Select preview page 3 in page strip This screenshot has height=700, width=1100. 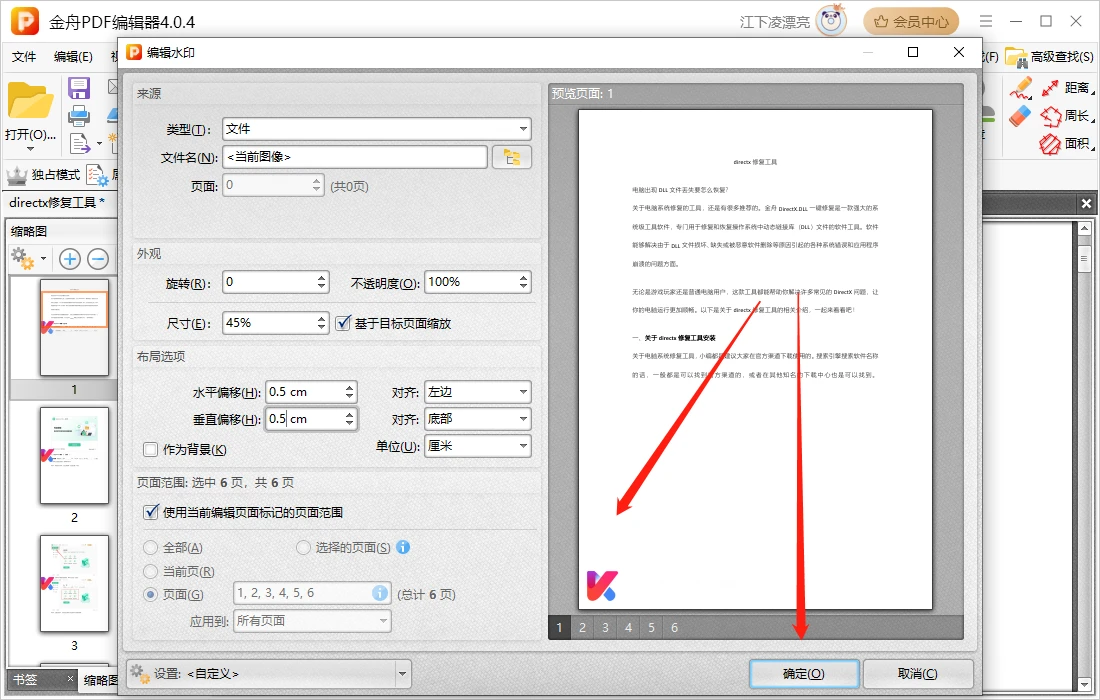(605, 628)
